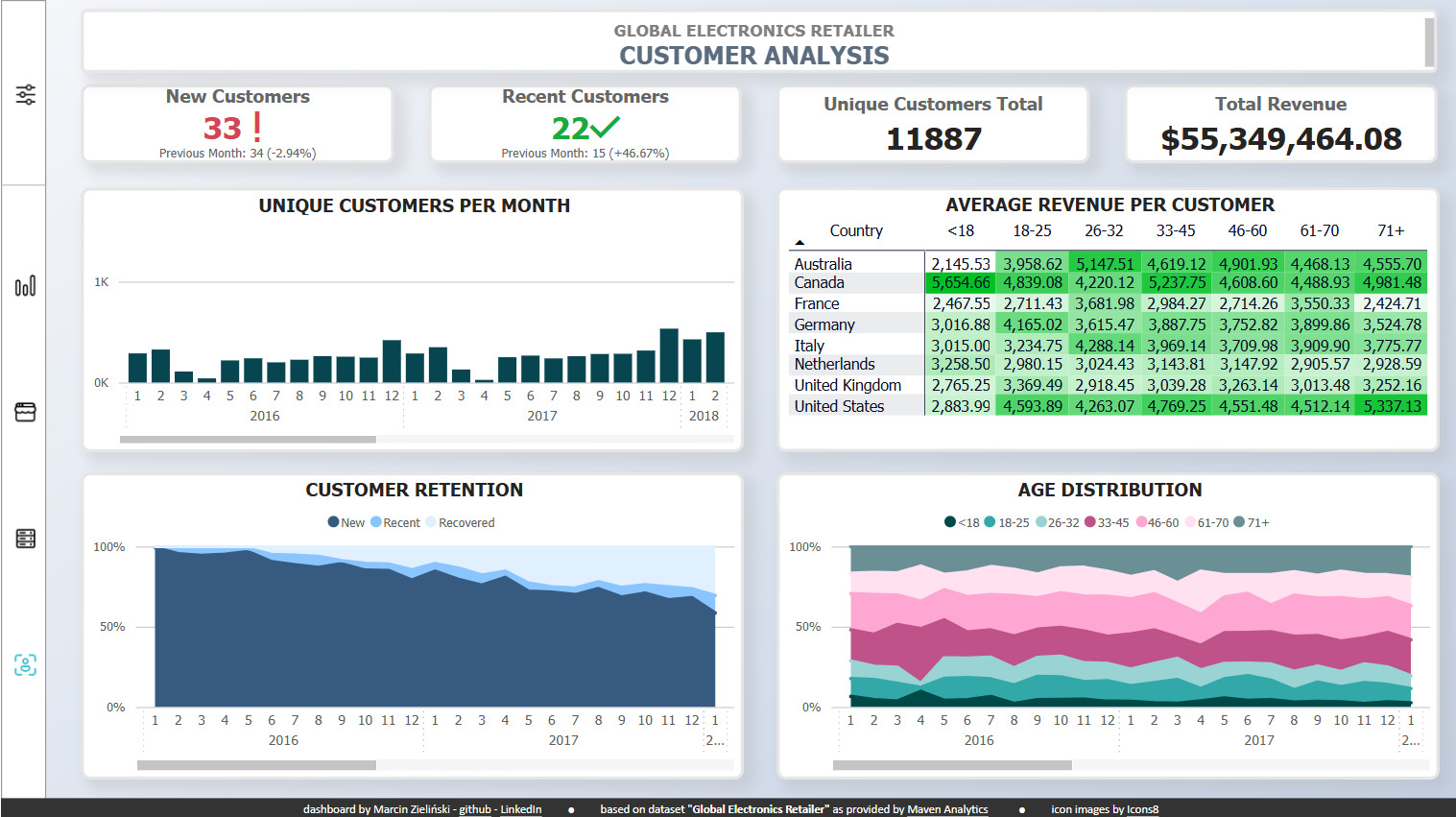Image resolution: width=1456 pixels, height=817 pixels.
Task: Sort the table by 46-60 column header
Action: coord(1247,230)
